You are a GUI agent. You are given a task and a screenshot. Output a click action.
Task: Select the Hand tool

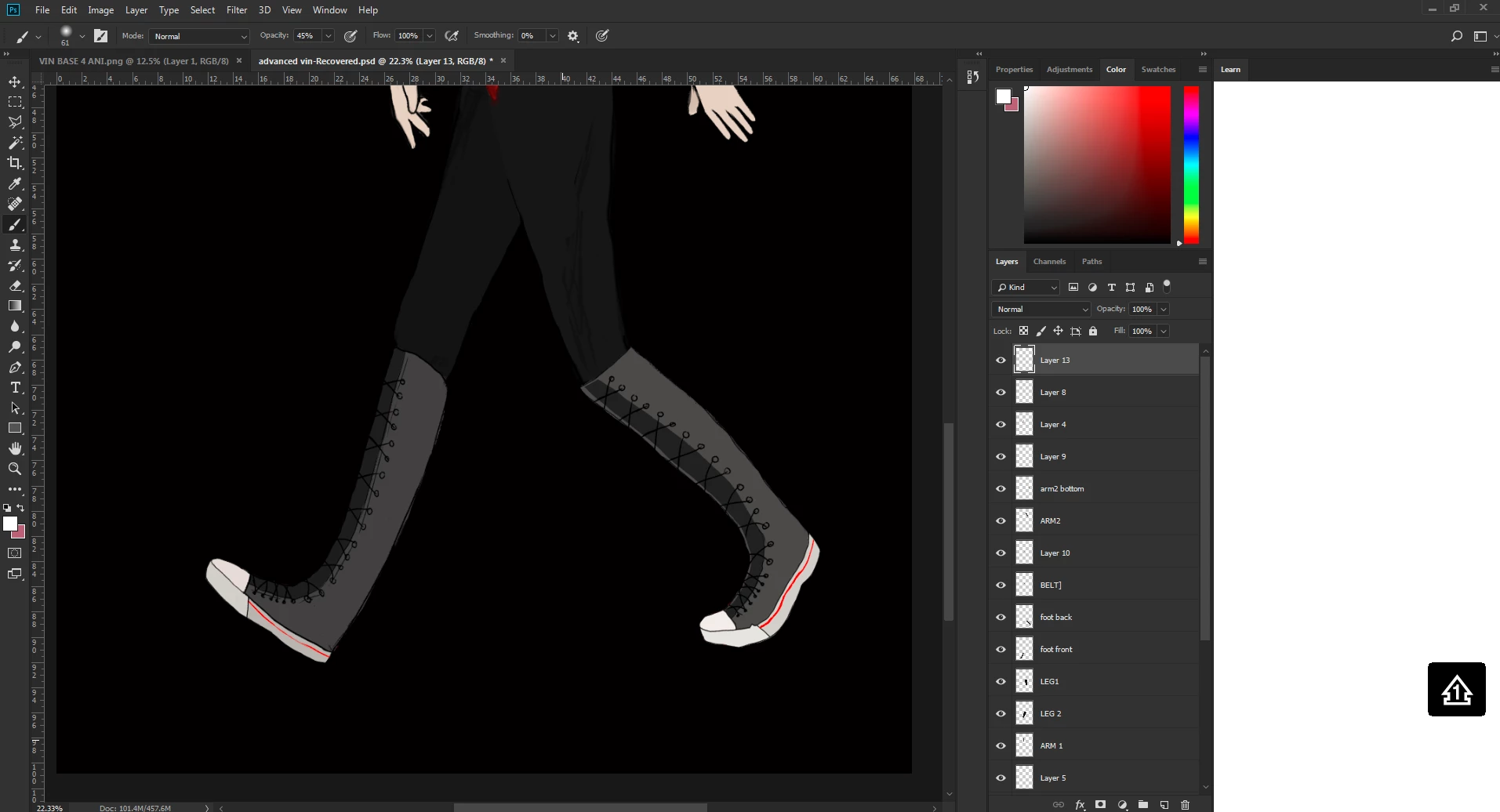(x=15, y=448)
